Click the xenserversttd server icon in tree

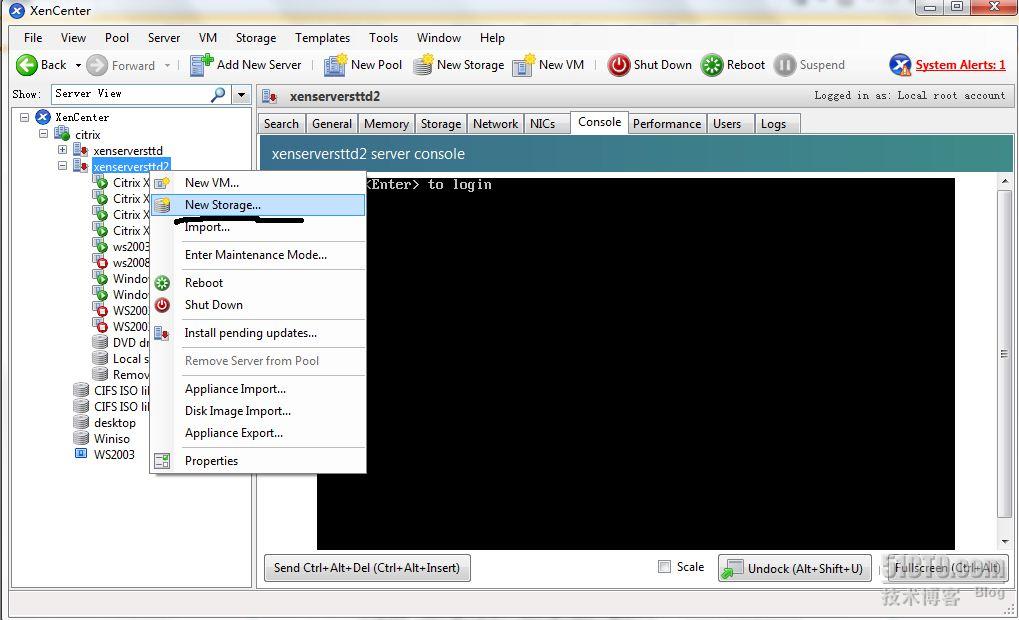point(81,150)
